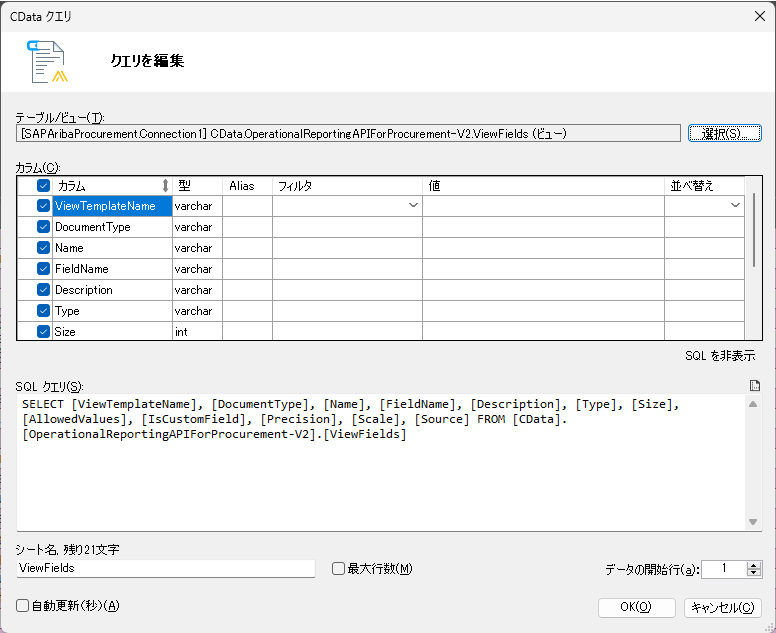The height and width of the screenshot is (633, 776).
Task: Close the CData クエリ dialog
Action: click(x=760, y=16)
